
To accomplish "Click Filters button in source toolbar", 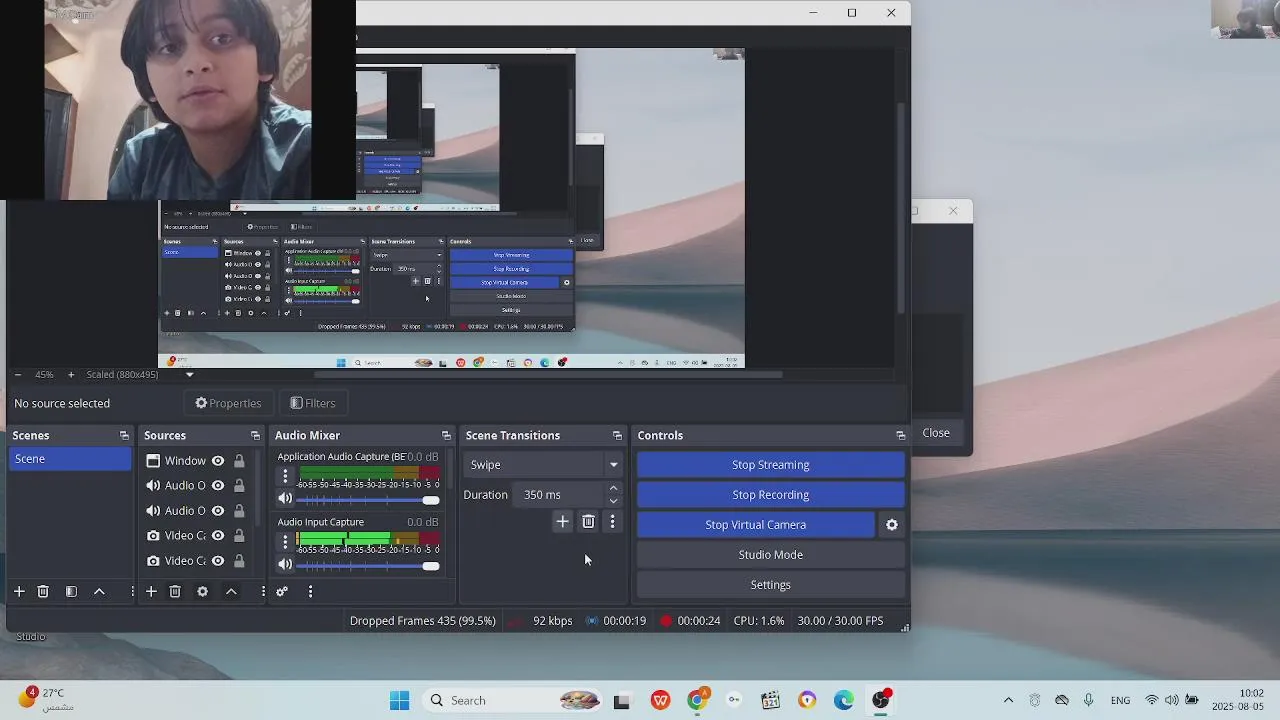I will coord(313,403).
